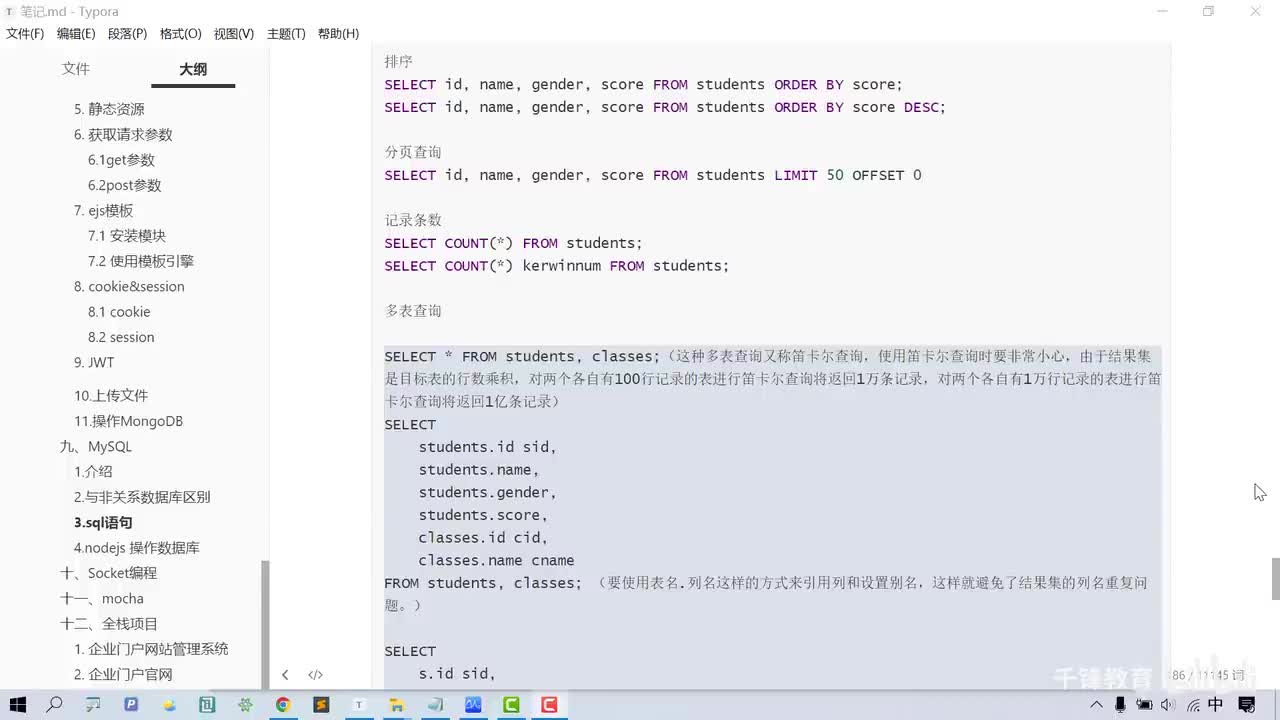
Task: Show hidden system tray icons
Action: (x=1098, y=705)
